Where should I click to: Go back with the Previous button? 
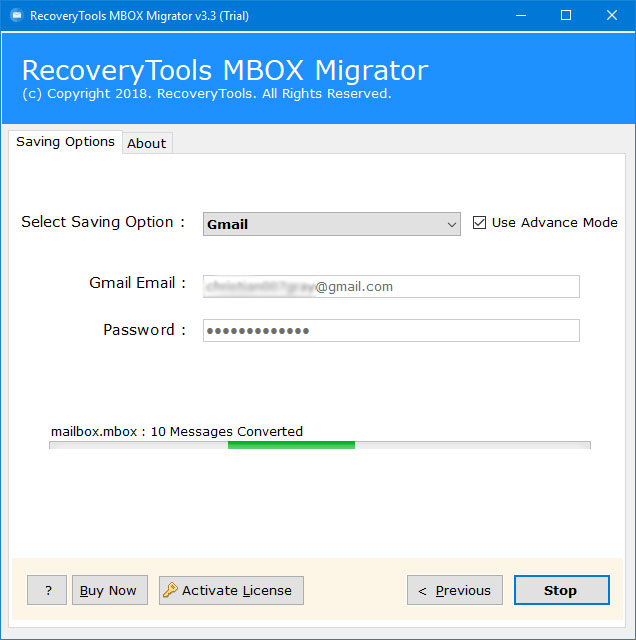tap(455, 590)
